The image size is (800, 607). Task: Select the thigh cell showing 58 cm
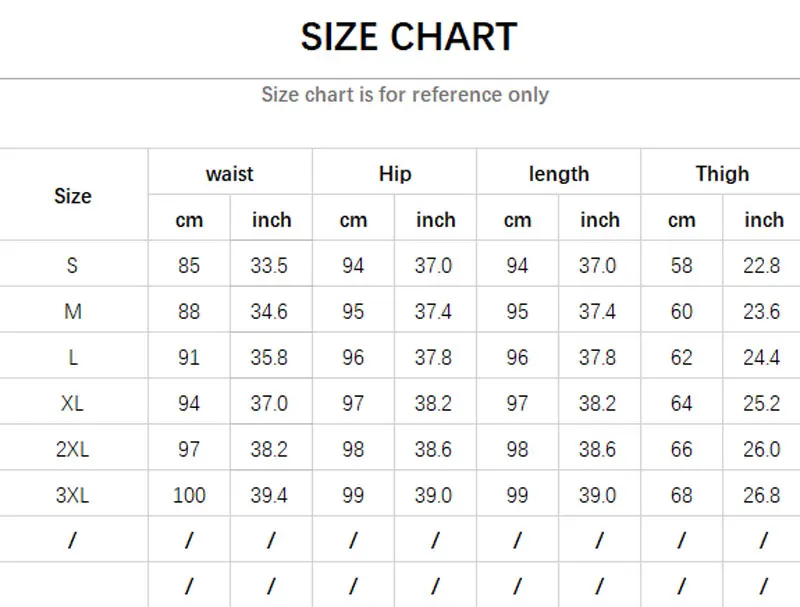click(x=681, y=266)
